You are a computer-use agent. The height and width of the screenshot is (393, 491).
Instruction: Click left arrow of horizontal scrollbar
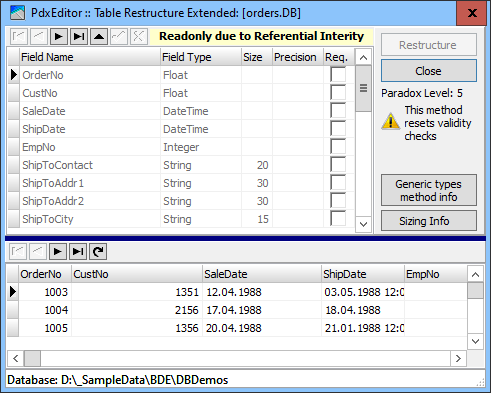pos(15,358)
